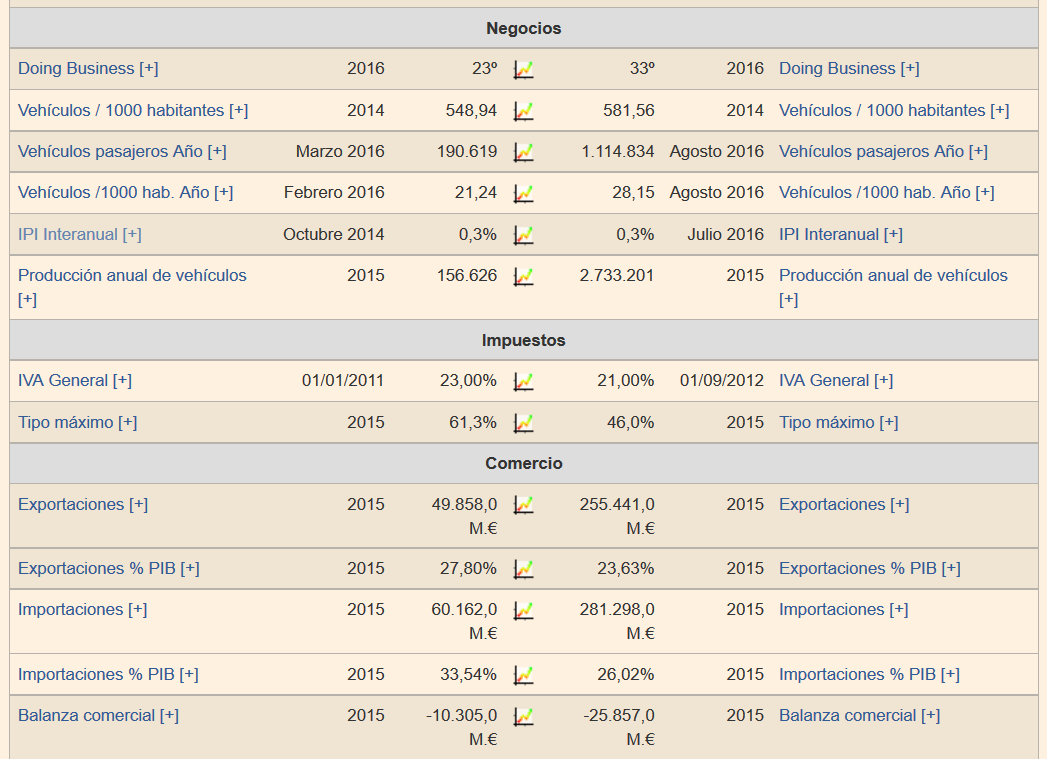Open the chart icon in the Exportaciones row

pyautogui.click(x=523, y=505)
